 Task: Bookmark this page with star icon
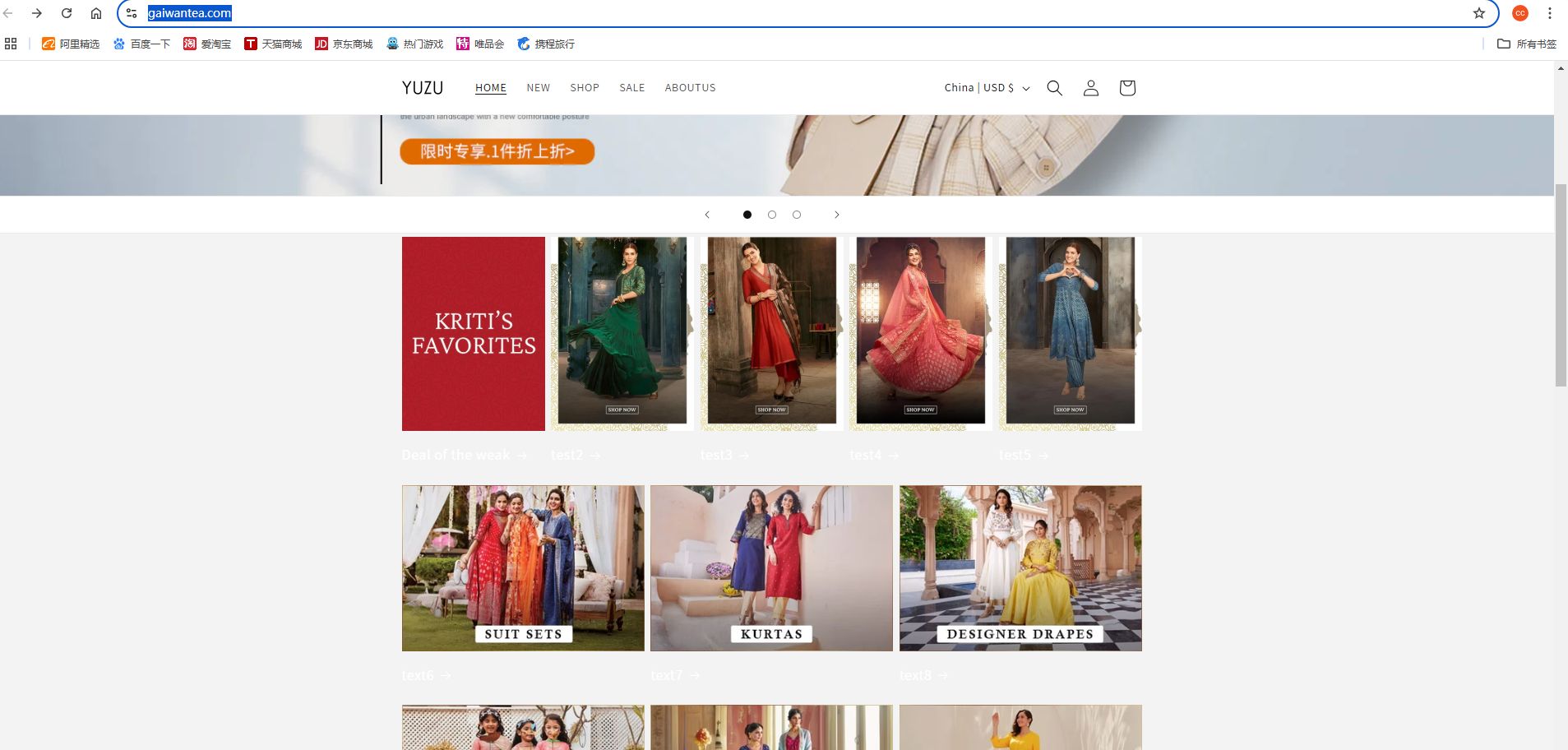click(x=1479, y=13)
